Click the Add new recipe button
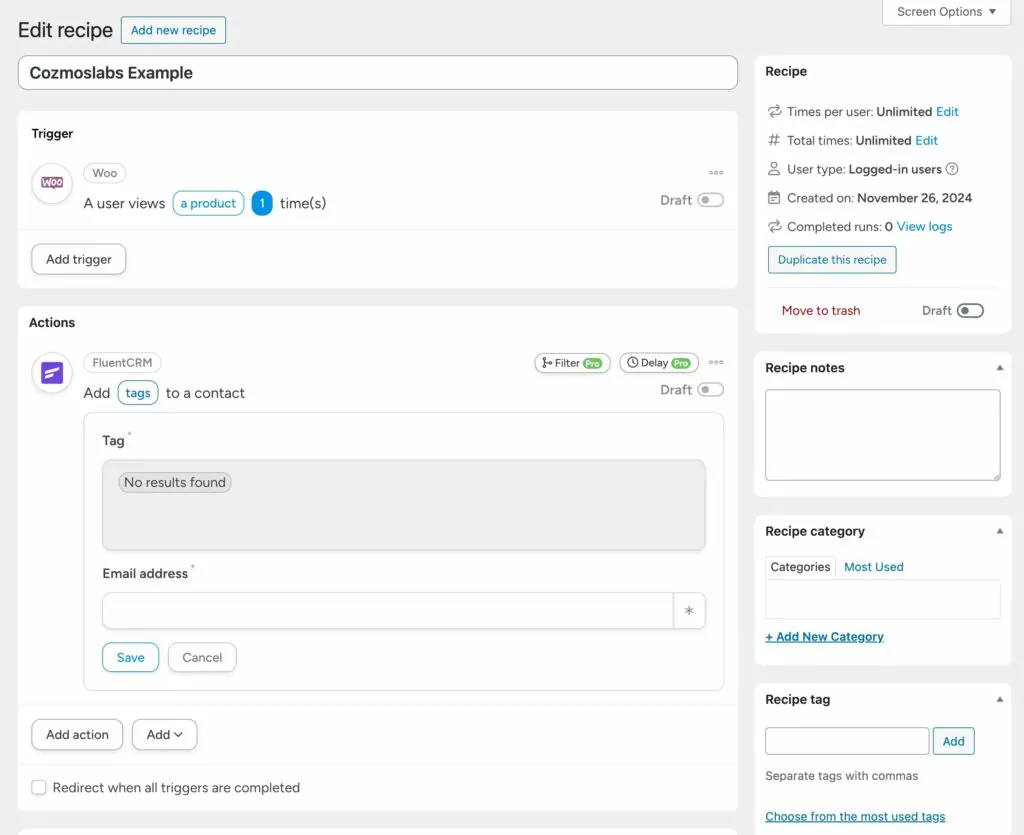1024x835 pixels. (174, 30)
